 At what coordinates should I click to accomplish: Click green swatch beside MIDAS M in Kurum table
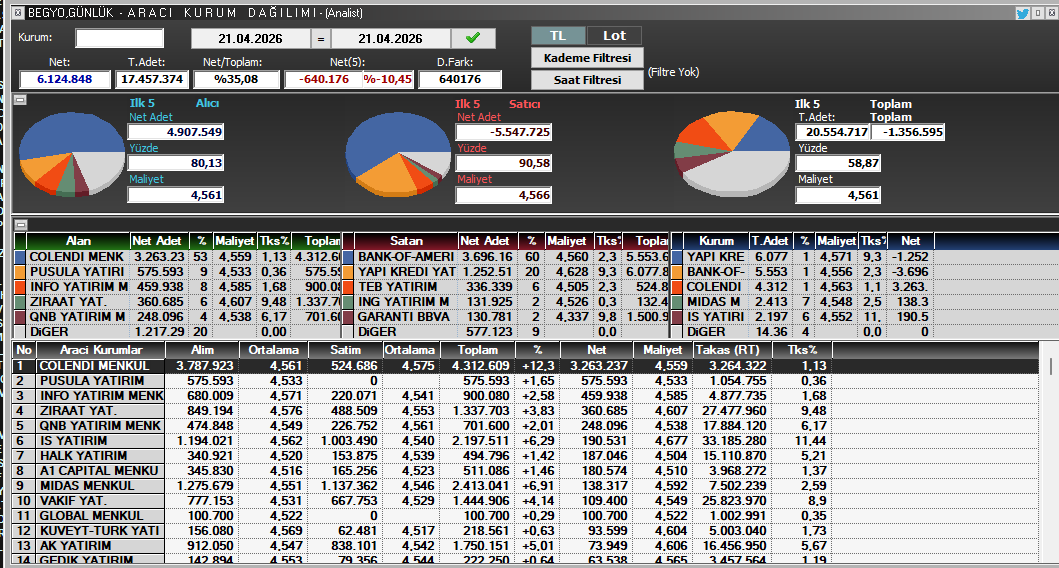click(x=677, y=301)
